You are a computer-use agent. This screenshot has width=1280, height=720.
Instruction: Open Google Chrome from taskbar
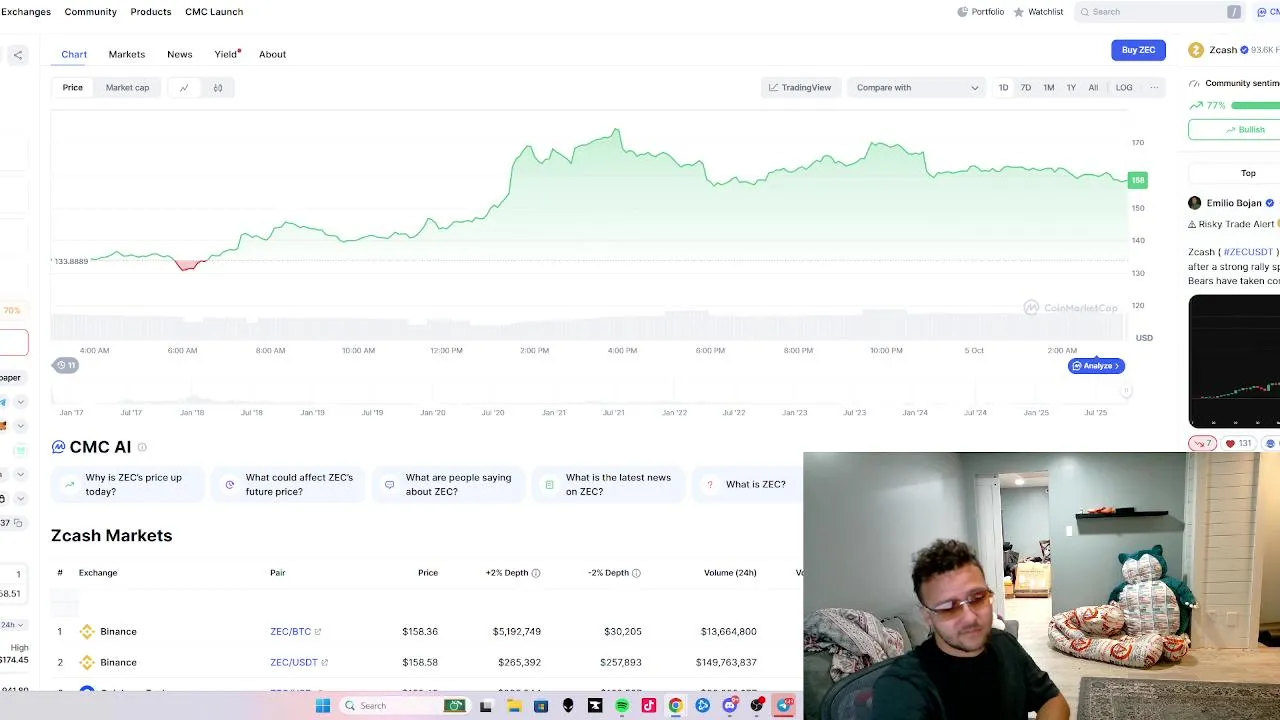tap(675, 706)
